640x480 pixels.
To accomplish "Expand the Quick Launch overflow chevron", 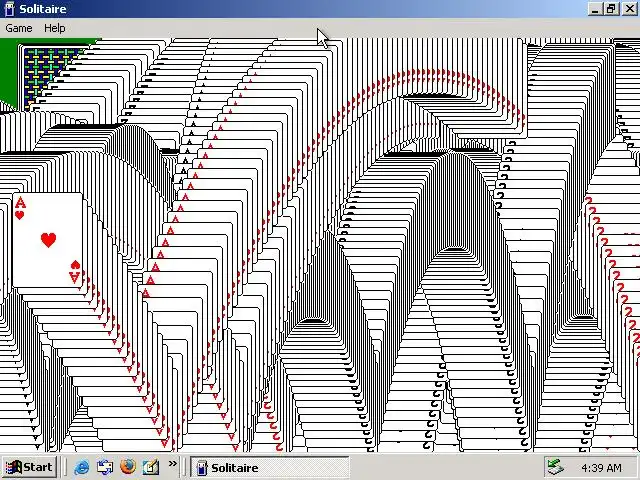I will [173, 464].
